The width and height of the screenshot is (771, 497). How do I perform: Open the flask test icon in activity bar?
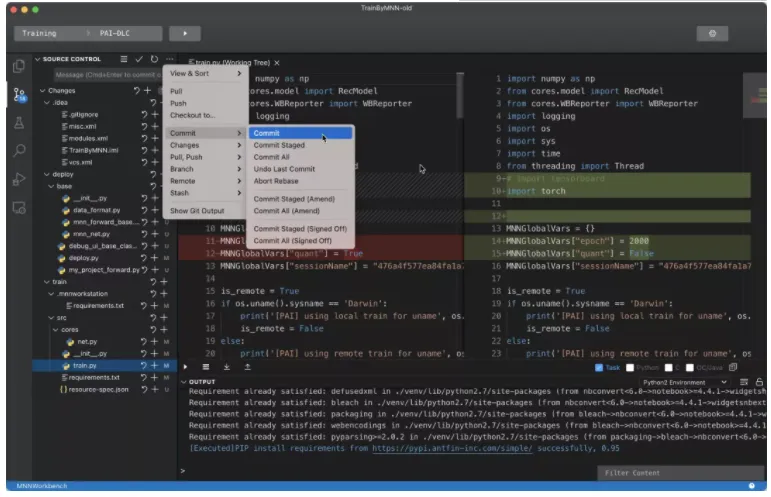click(x=19, y=123)
